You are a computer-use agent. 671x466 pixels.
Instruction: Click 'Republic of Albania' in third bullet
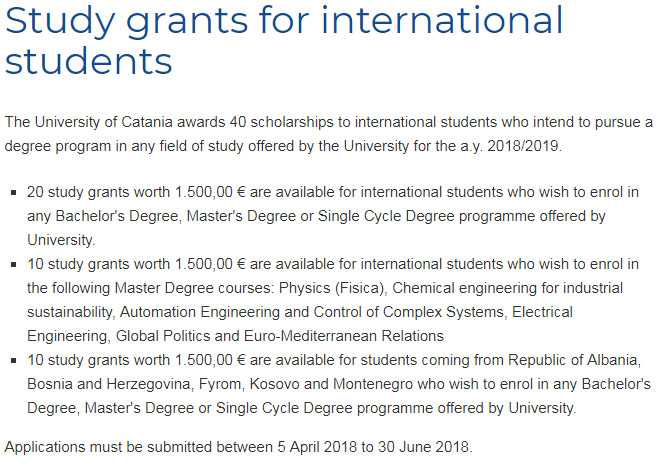click(x=574, y=360)
